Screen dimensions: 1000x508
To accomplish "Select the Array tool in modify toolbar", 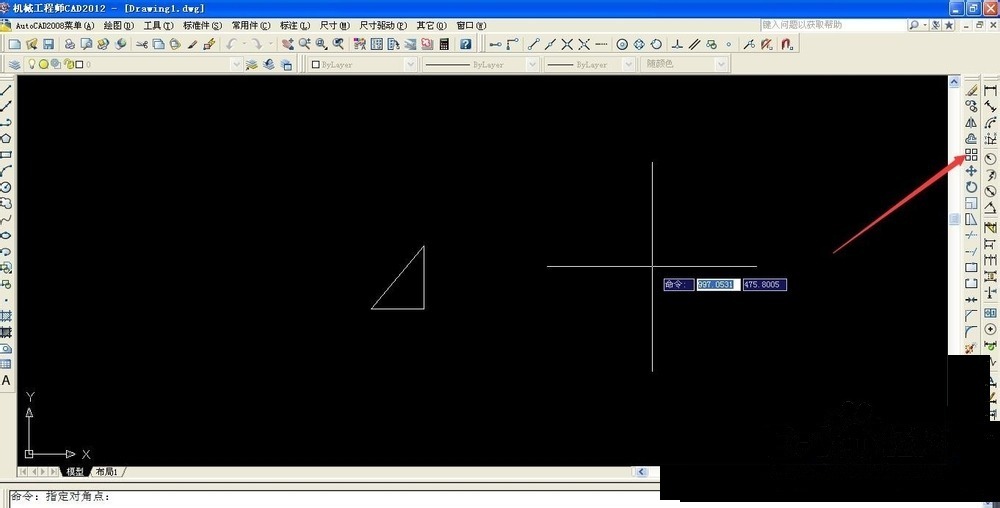I will pyautogui.click(x=971, y=155).
